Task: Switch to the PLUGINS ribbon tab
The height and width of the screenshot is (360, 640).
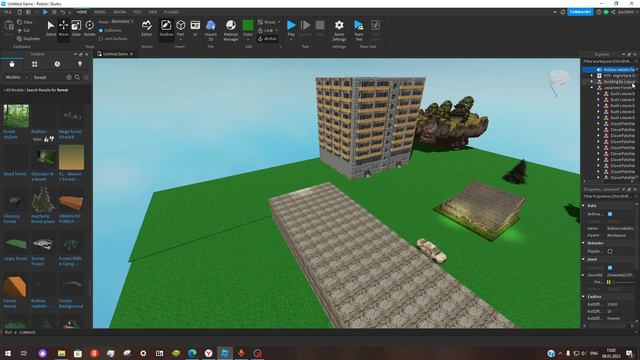Action: 171,12
